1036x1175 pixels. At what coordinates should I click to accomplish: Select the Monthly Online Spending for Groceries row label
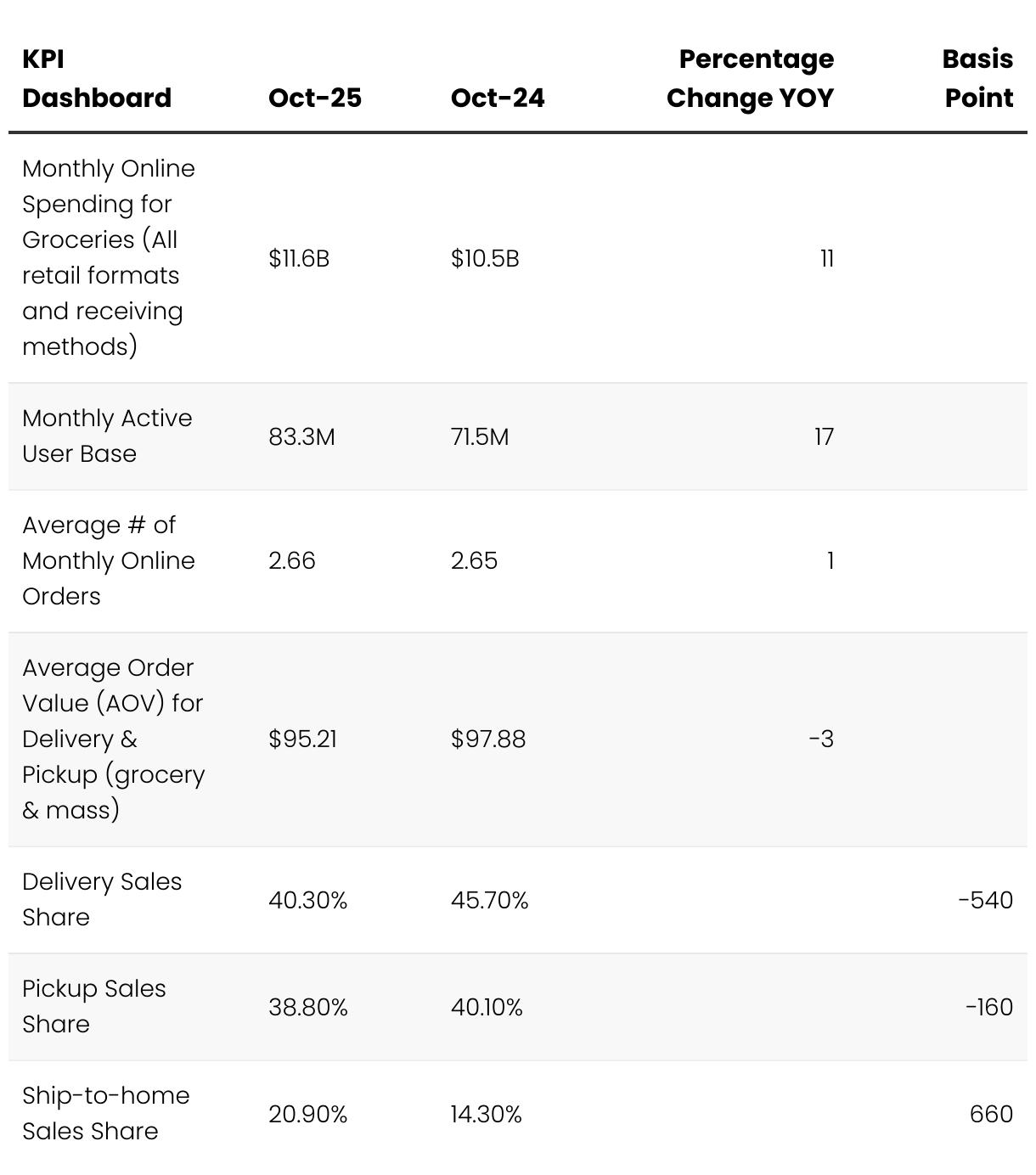coord(109,257)
